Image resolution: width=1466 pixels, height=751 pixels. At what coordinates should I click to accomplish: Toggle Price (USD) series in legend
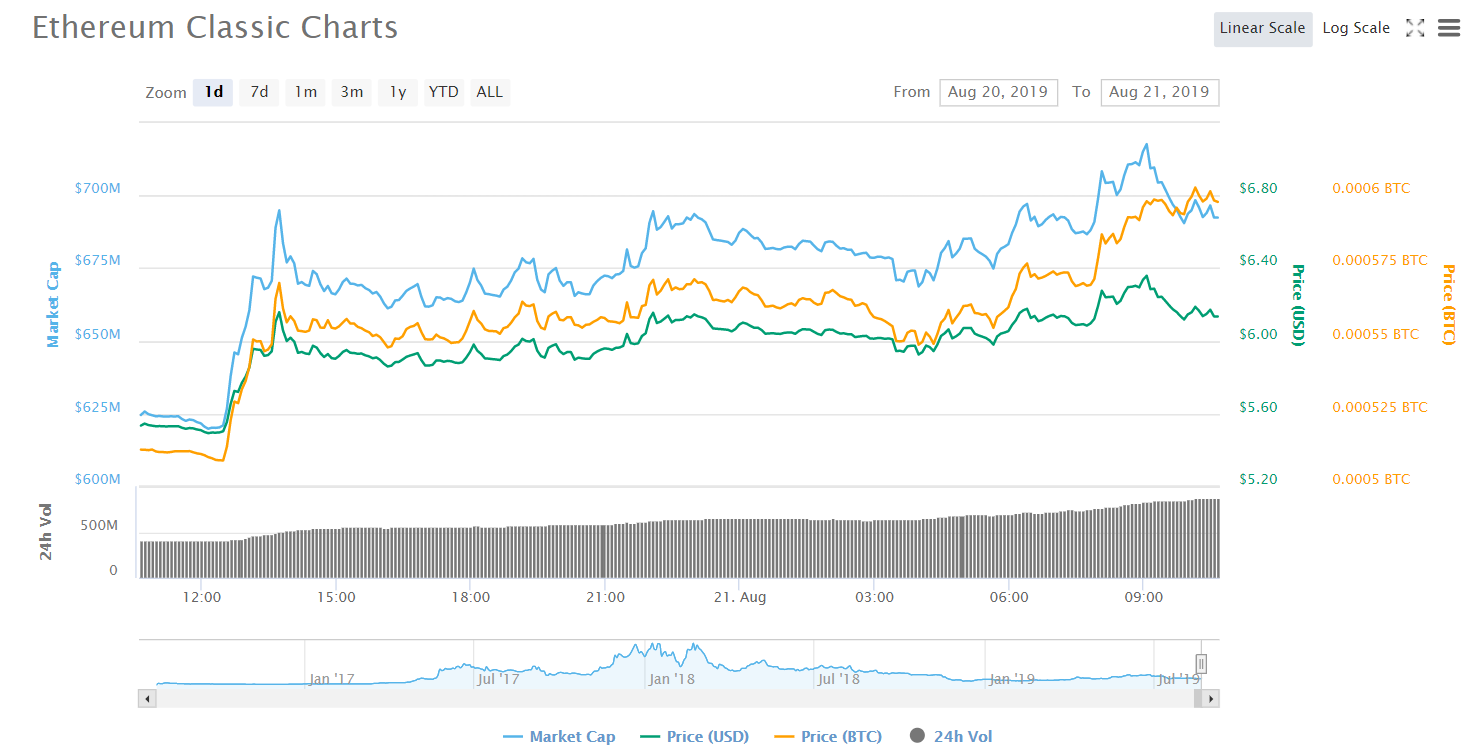[694, 737]
